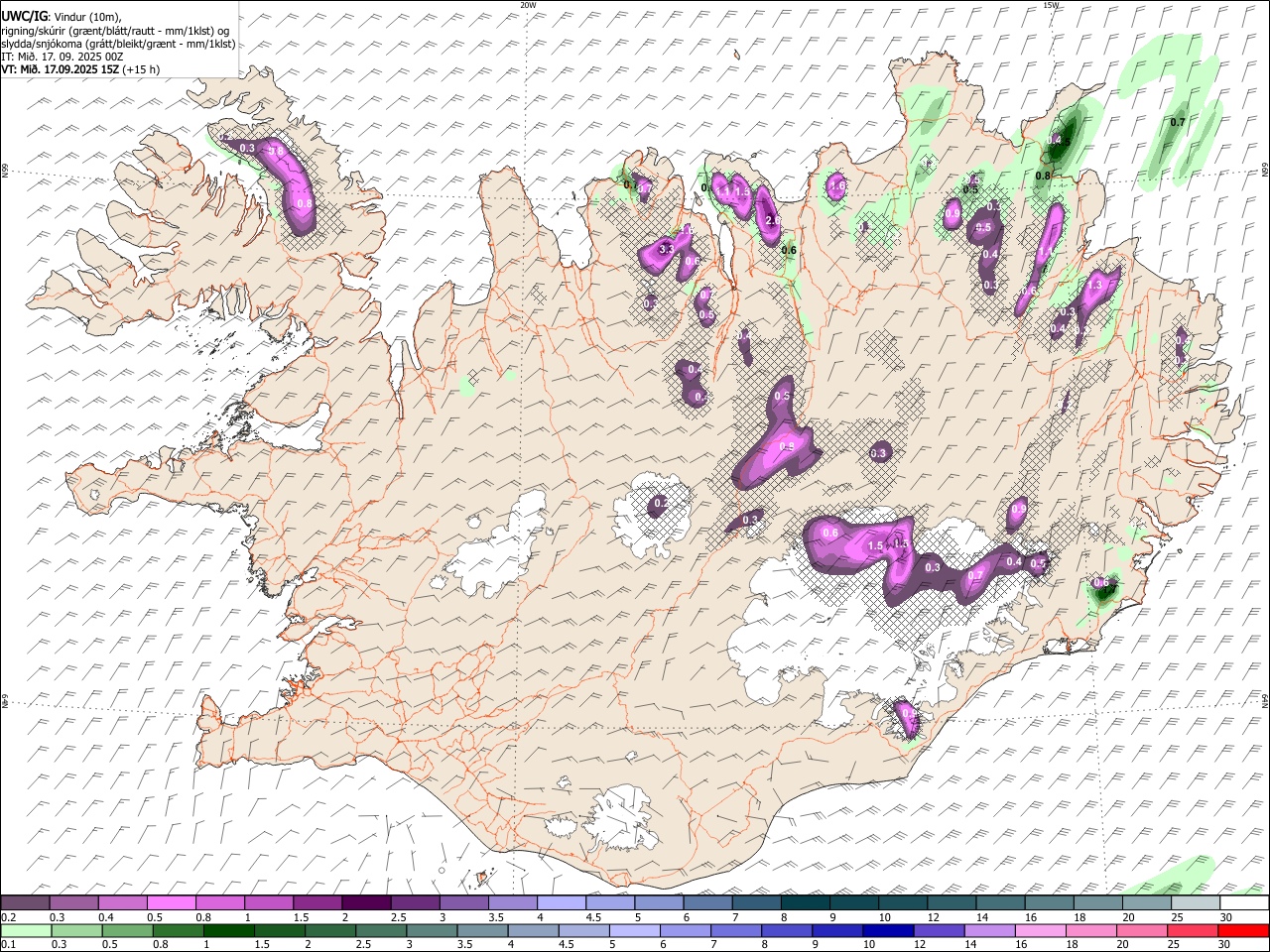This screenshot has width=1270, height=952.
Task: Select the pink rain swatch between 18 and 20
Action: tap(1092, 930)
